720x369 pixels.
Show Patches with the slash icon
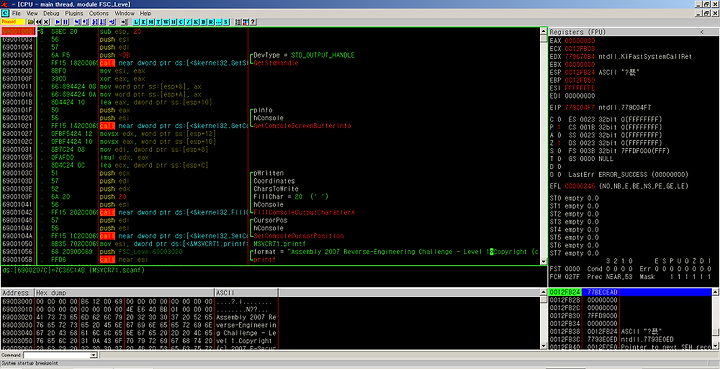188,22
